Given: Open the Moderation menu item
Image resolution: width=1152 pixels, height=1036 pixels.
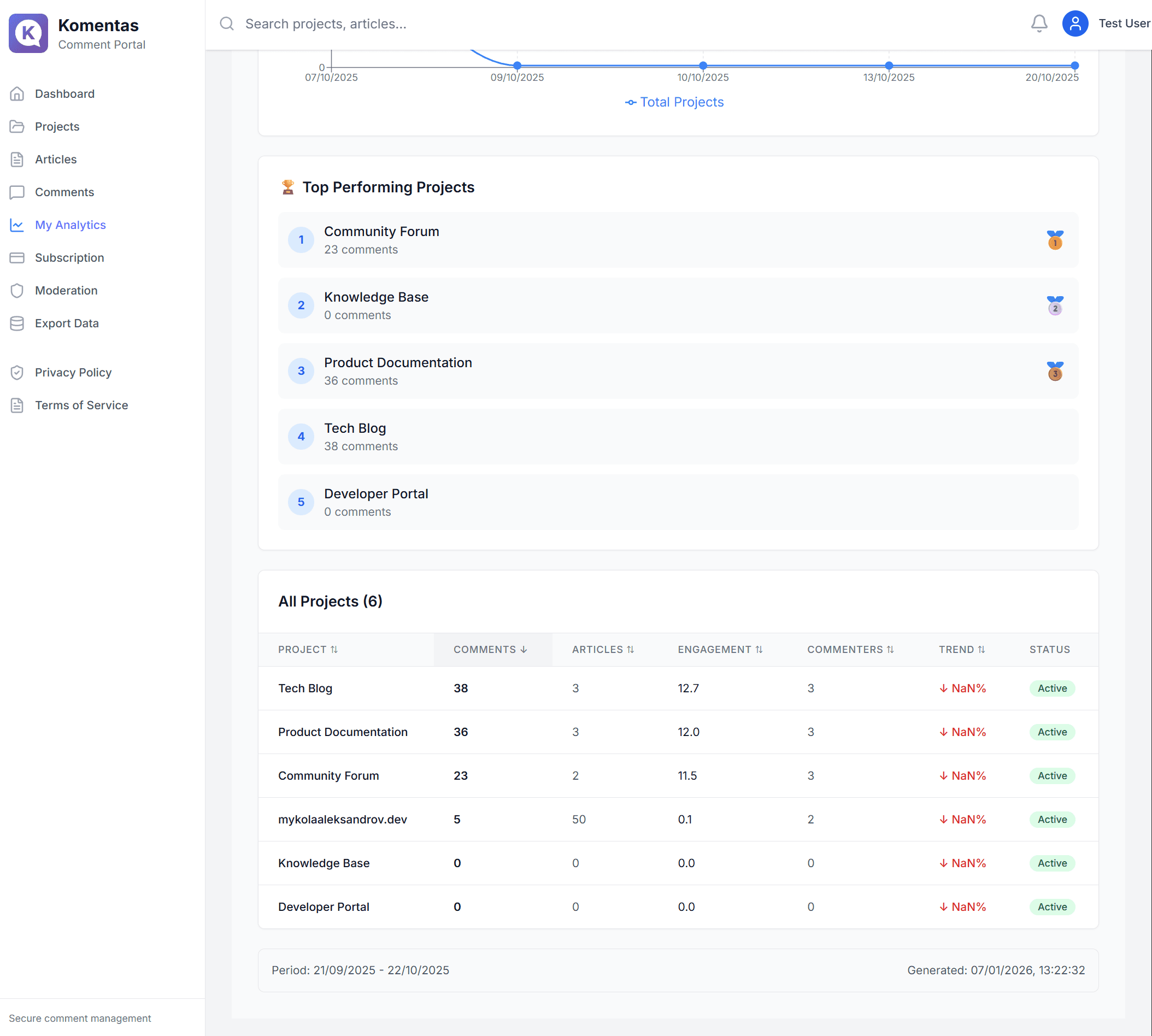Looking at the screenshot, I should click(x=66, y=290).
